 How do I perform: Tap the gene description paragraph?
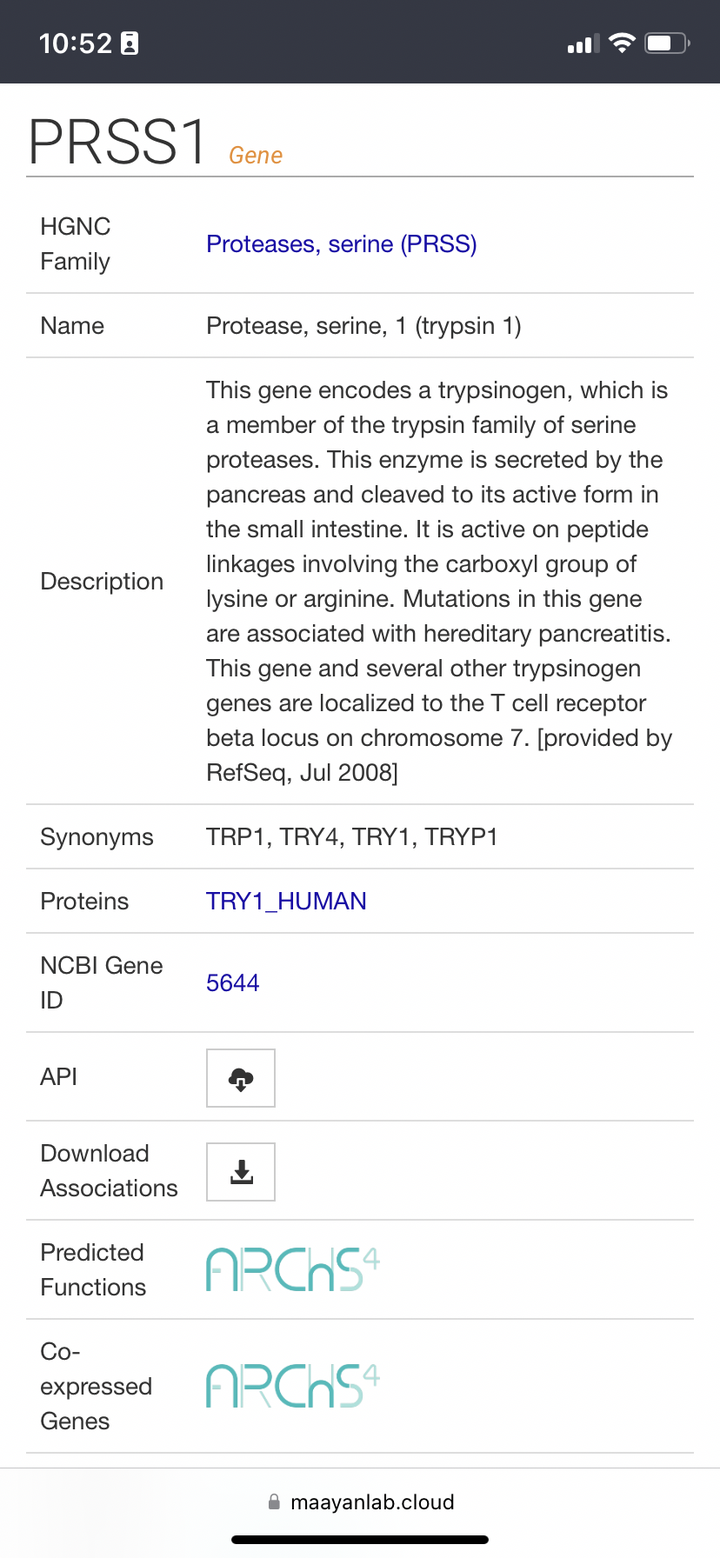438,581
